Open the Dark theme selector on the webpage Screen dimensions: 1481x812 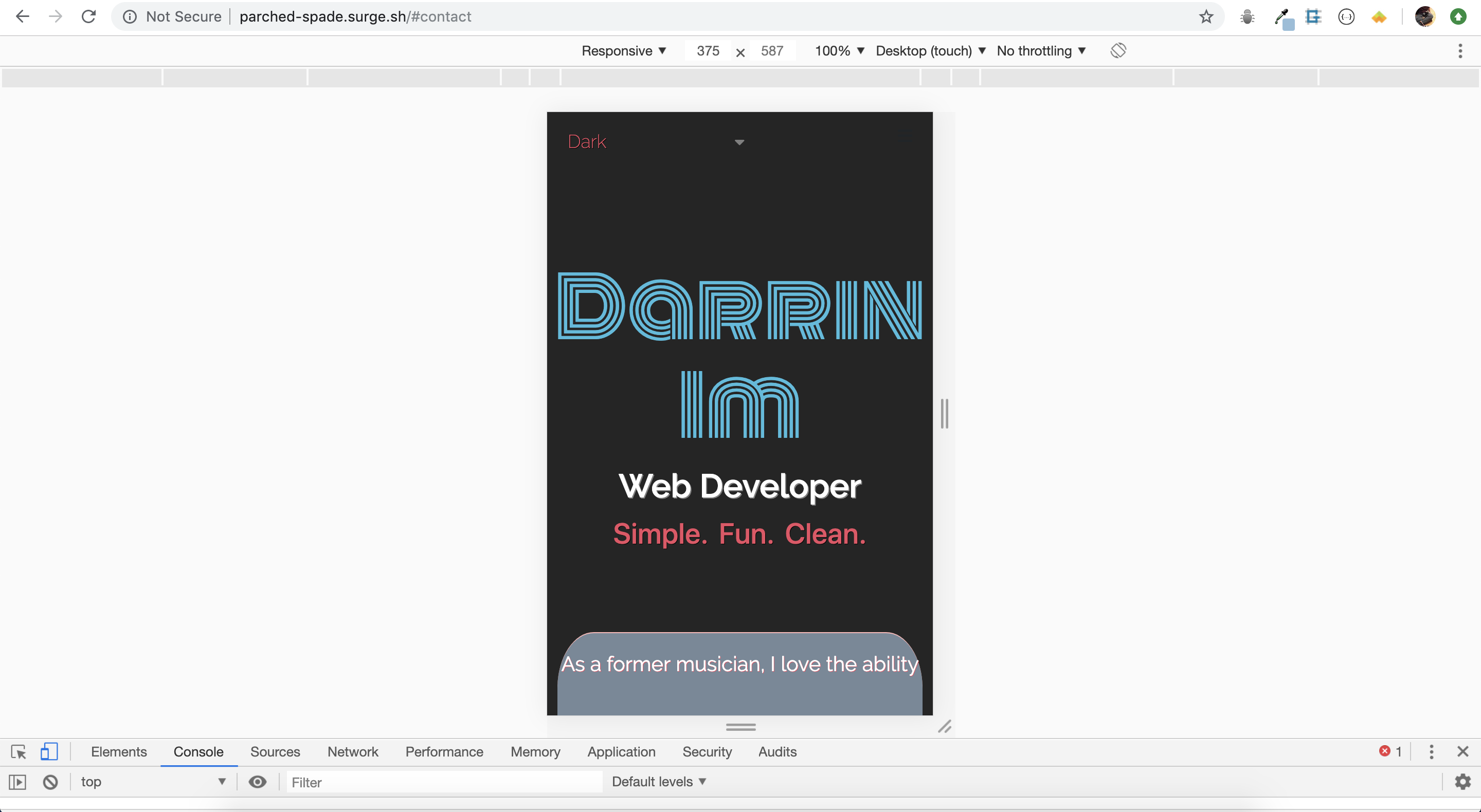tap(656, 141)
